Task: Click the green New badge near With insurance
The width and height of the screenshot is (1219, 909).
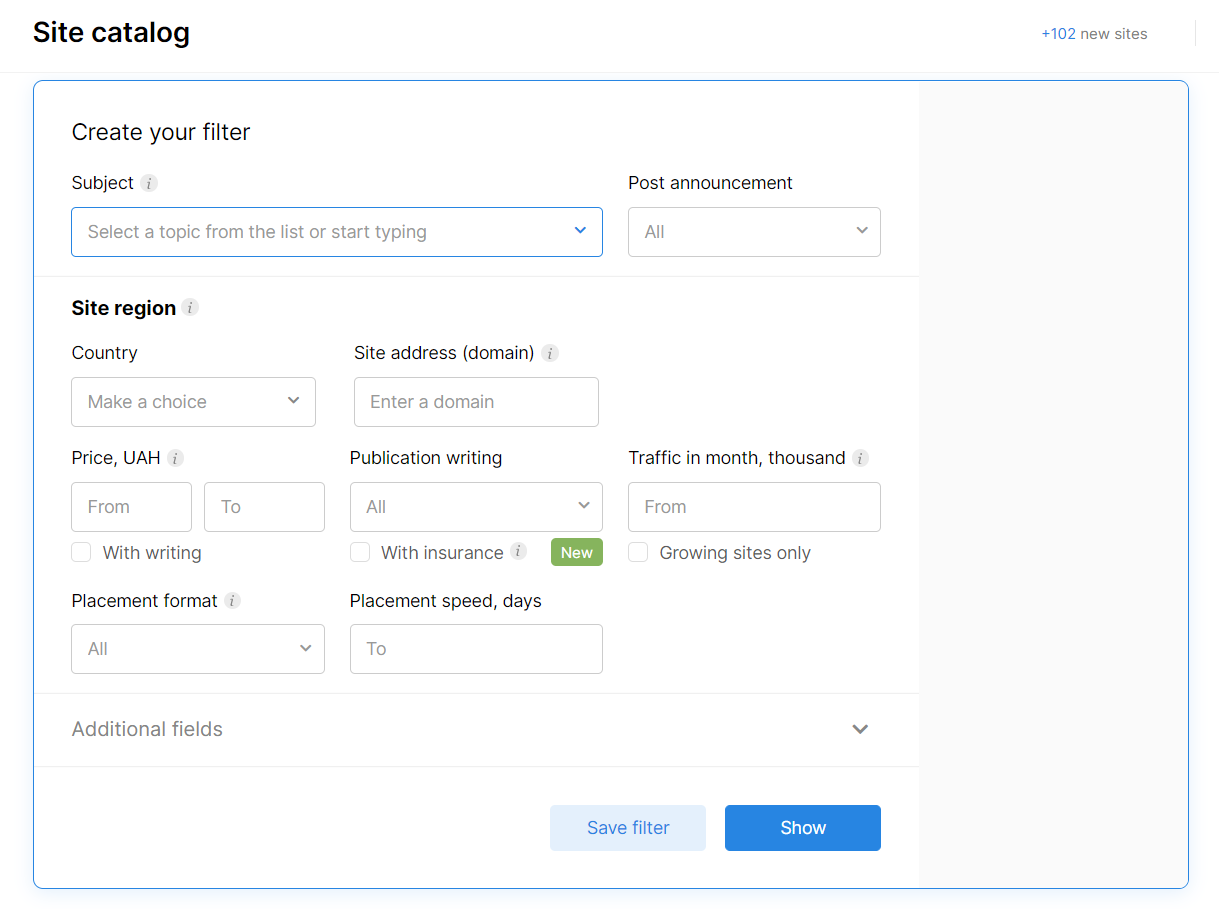Action: coord(577,552)
